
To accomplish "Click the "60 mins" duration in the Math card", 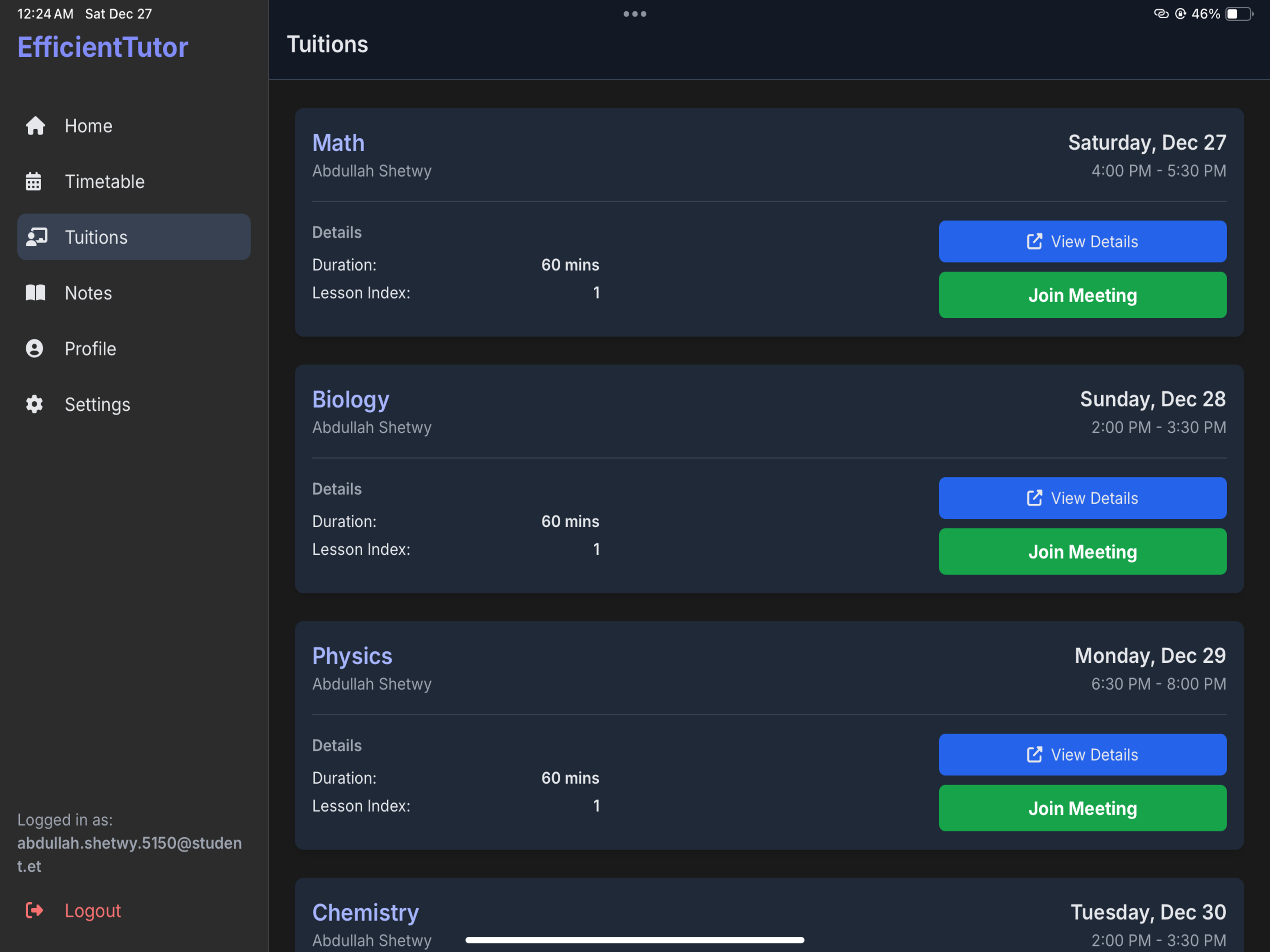I will coord(570,265).
